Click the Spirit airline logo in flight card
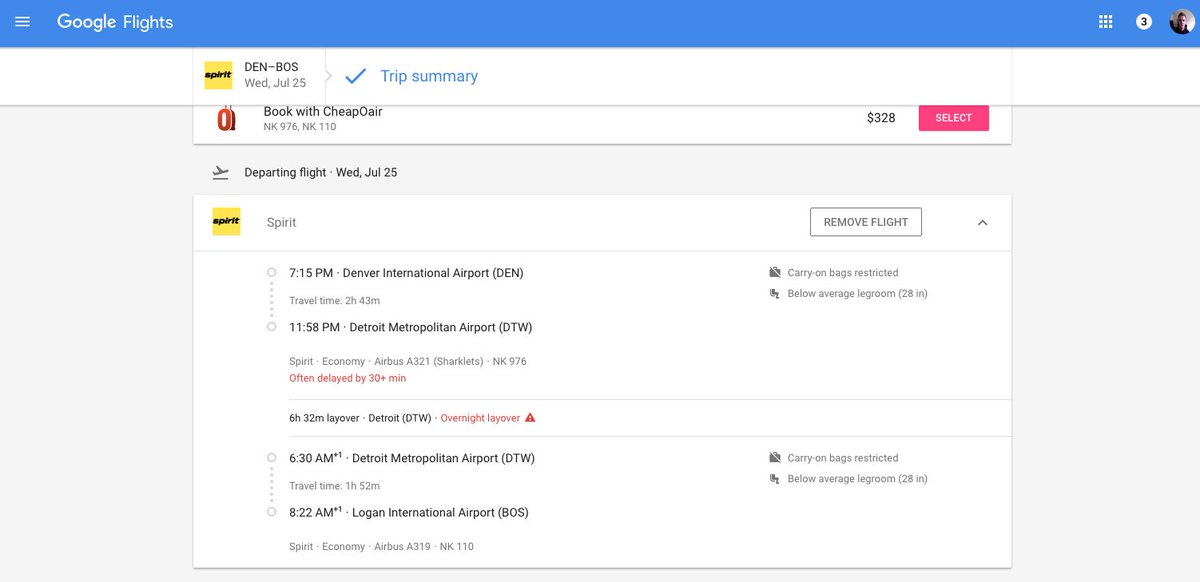This screenshot has width=1200, height=582. pyautogui.click(x=227, y=222)
